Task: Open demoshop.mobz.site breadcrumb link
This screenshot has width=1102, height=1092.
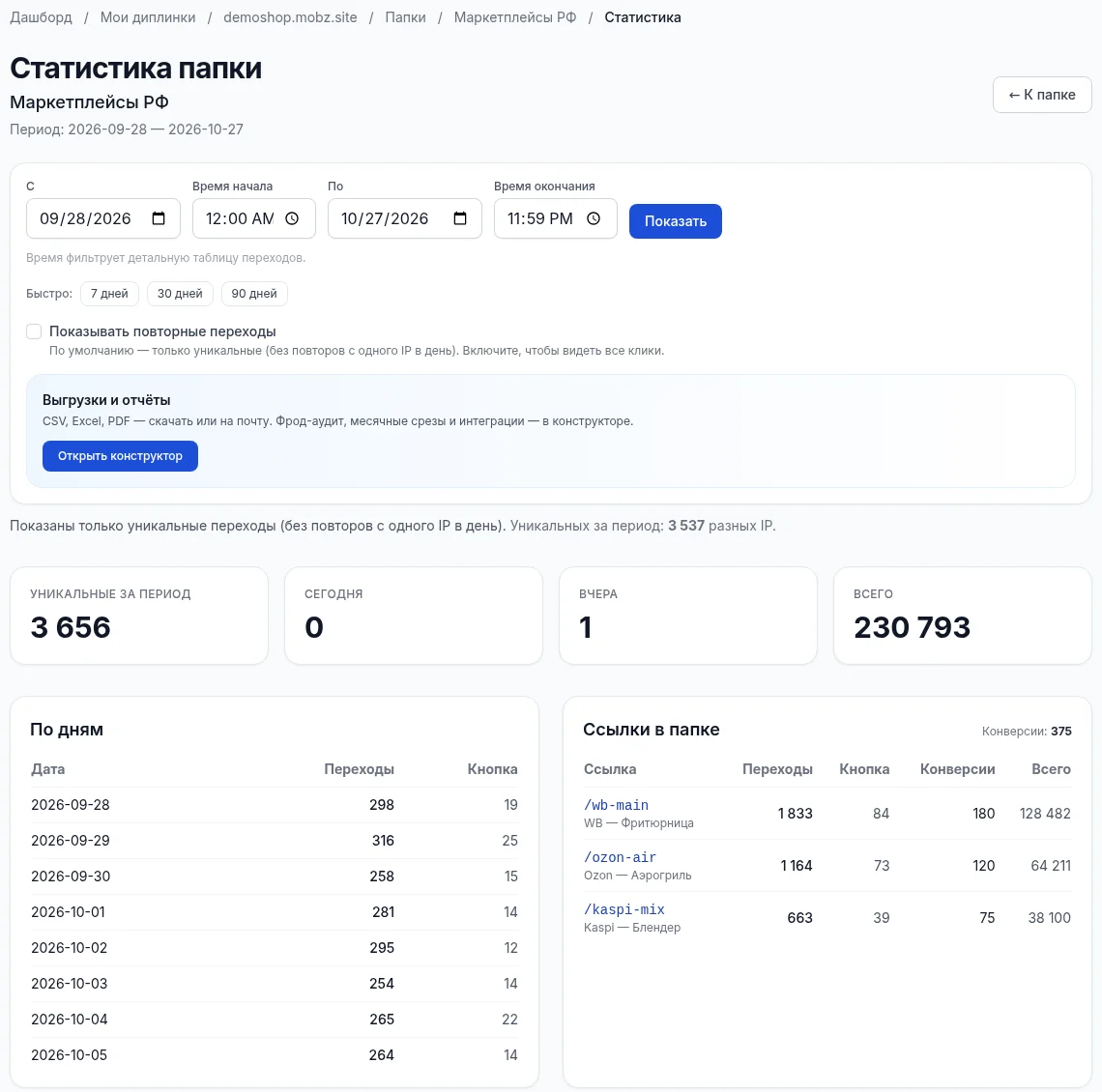Action: (290, 17)
